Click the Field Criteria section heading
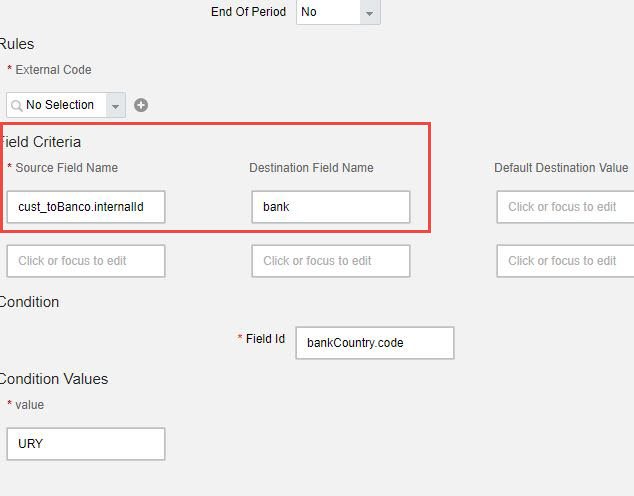The width and height of the screenshot is (634, 496). (40, 142)
